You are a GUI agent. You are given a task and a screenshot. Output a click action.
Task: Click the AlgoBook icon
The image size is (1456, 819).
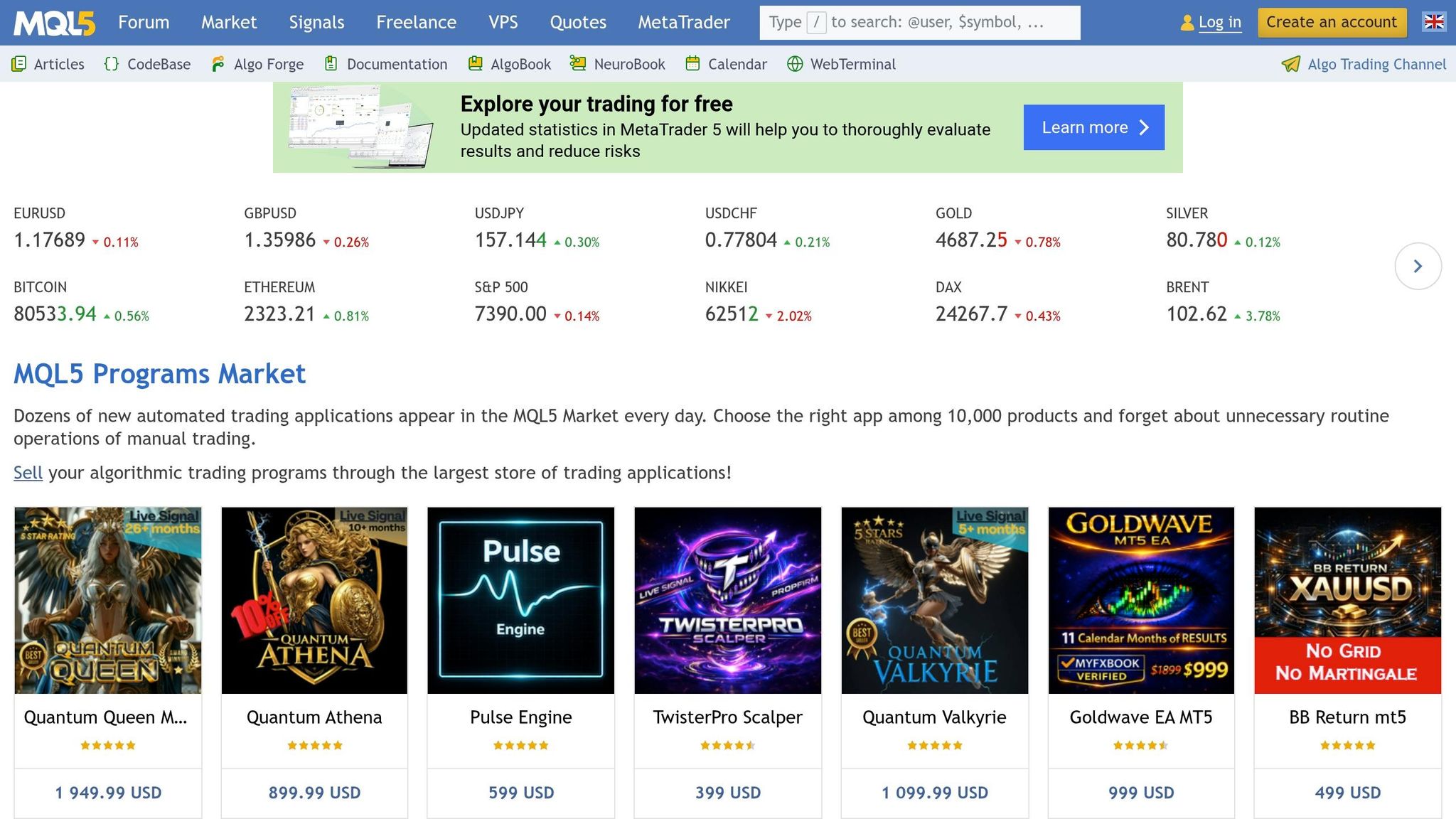point(476,64)
